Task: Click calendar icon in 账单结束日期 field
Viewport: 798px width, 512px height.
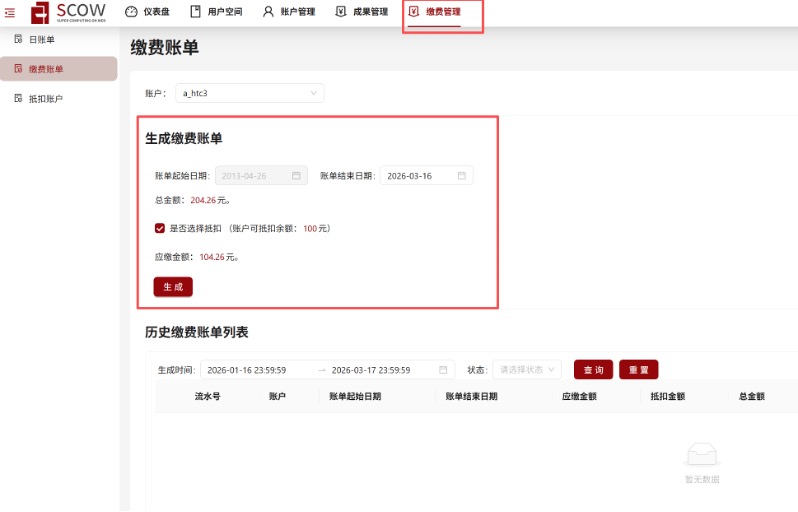Action: (462, 175)
